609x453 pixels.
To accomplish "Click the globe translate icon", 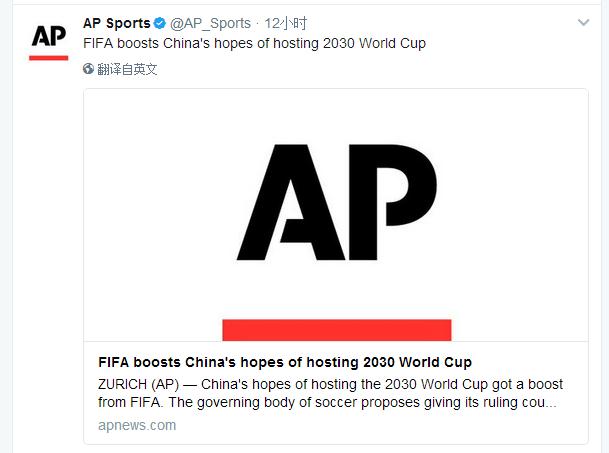I will [89, 69].
